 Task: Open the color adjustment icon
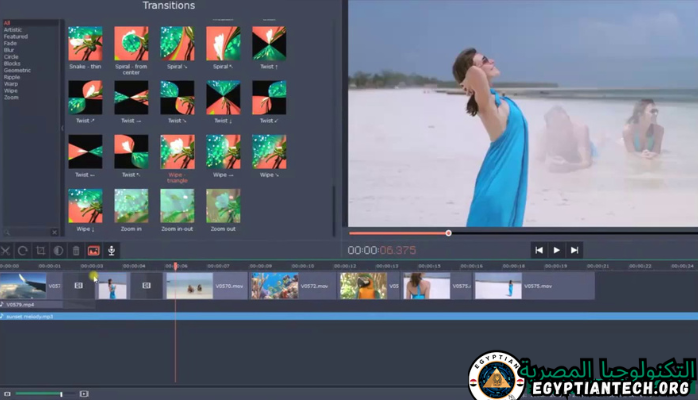click(58, 250)
